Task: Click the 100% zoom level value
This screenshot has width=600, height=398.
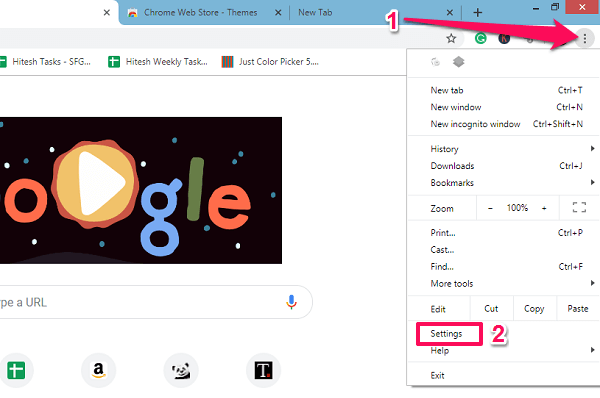Action: [x=517, y=208]
